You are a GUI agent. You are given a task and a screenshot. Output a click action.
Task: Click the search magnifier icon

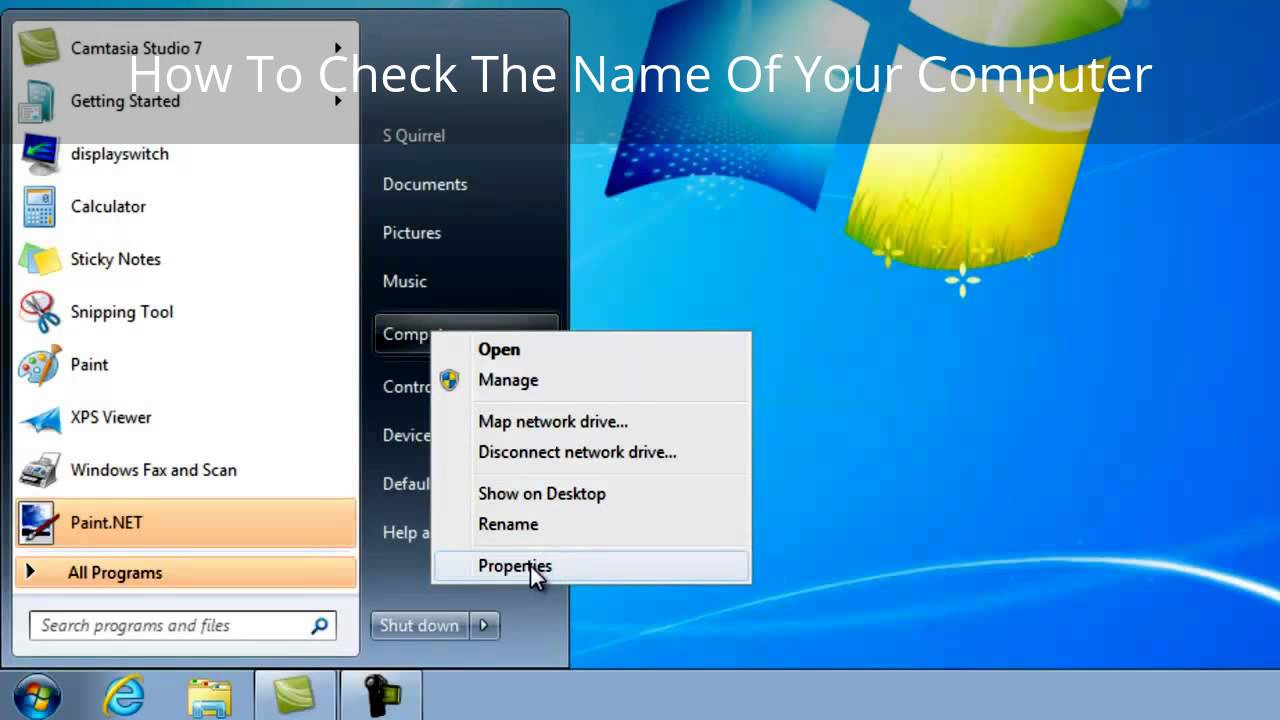click(x=320, y=626)
